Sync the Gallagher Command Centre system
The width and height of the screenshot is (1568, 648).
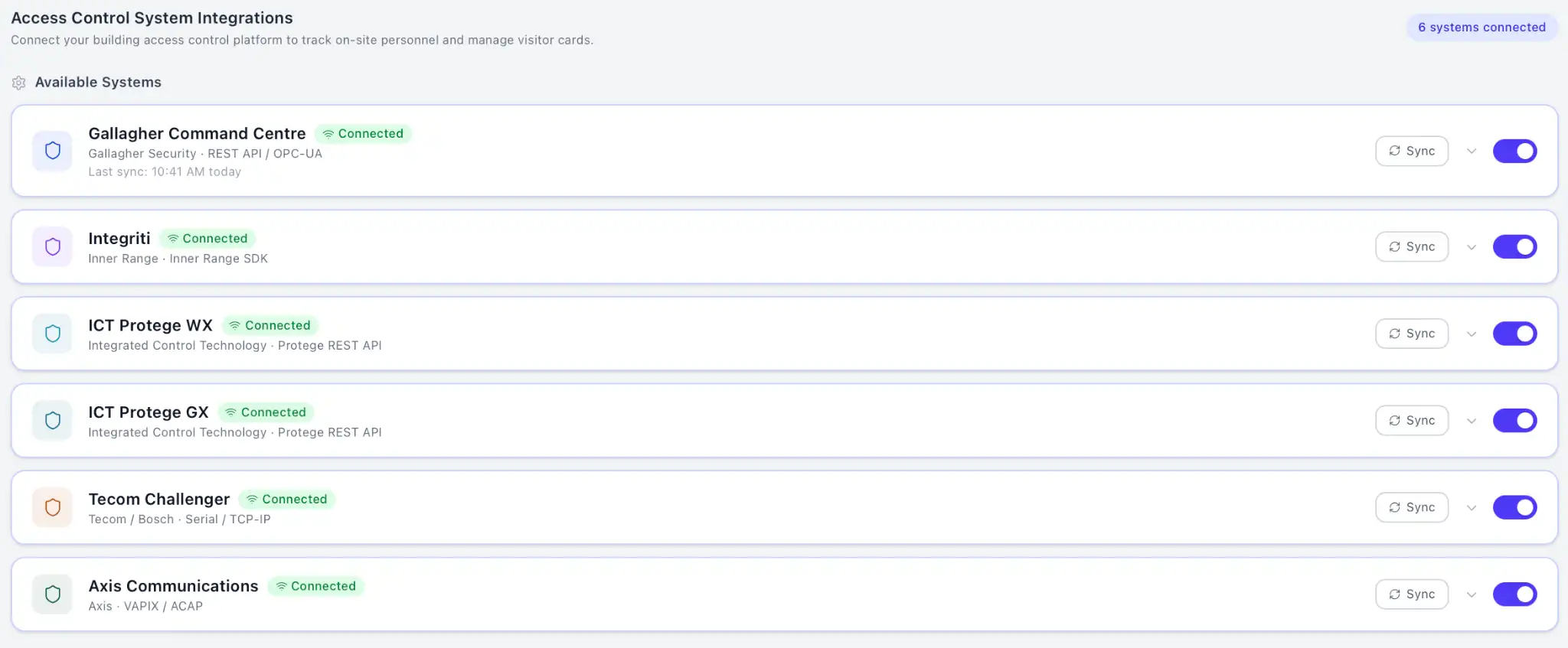point(1412,151)
